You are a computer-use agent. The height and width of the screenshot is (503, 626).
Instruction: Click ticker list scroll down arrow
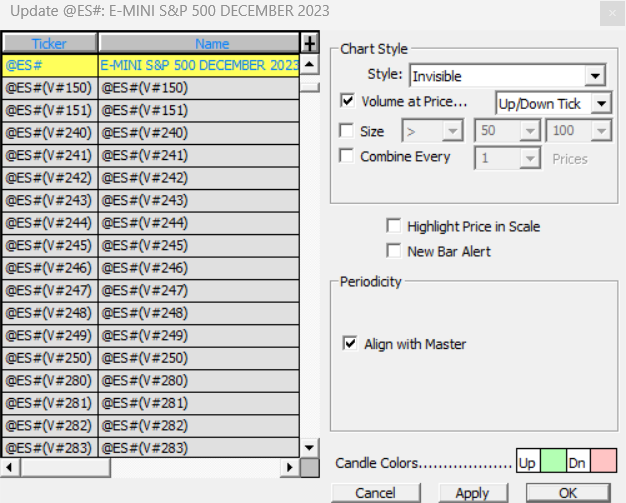309,447
